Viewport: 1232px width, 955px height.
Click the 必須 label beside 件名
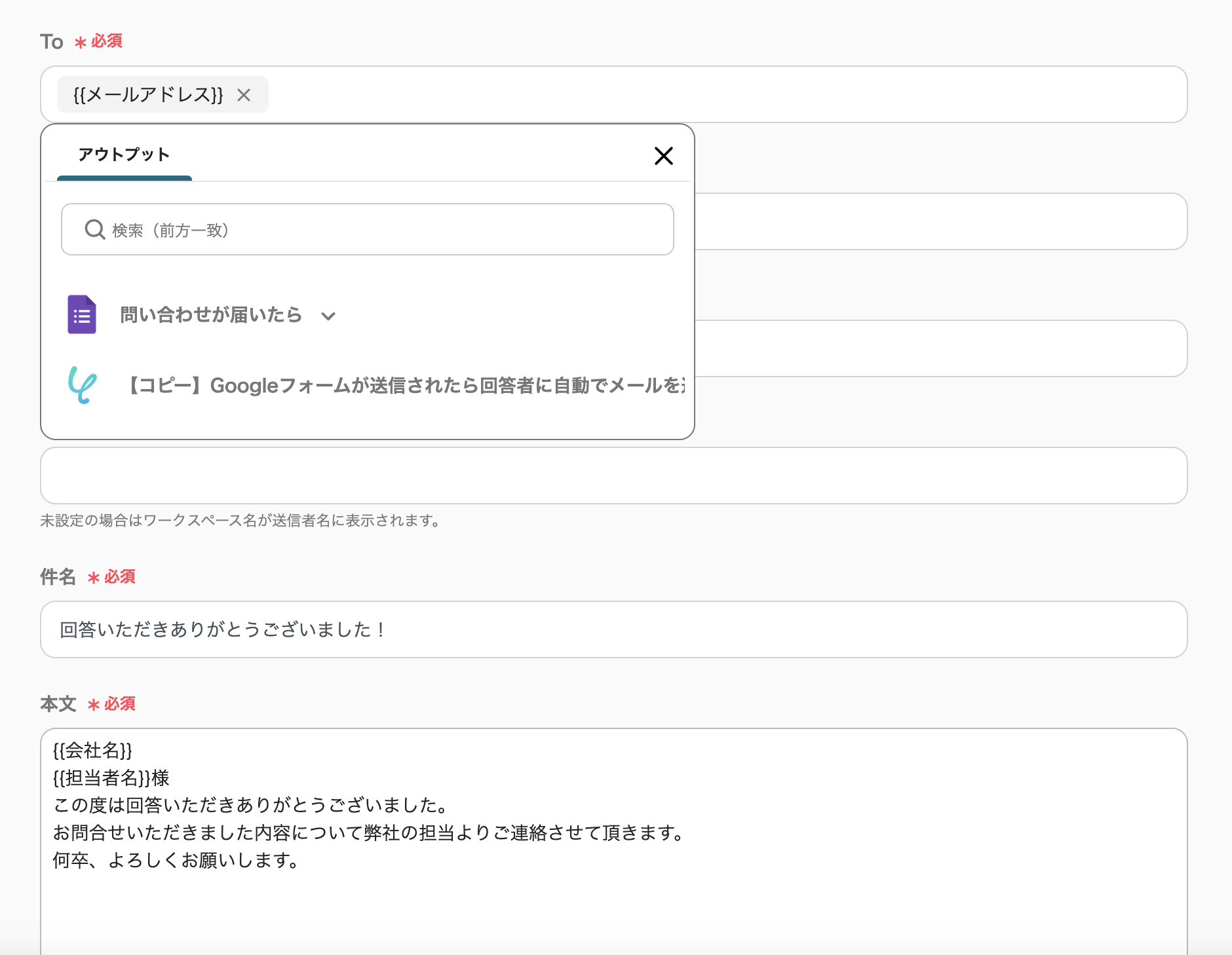119,577
